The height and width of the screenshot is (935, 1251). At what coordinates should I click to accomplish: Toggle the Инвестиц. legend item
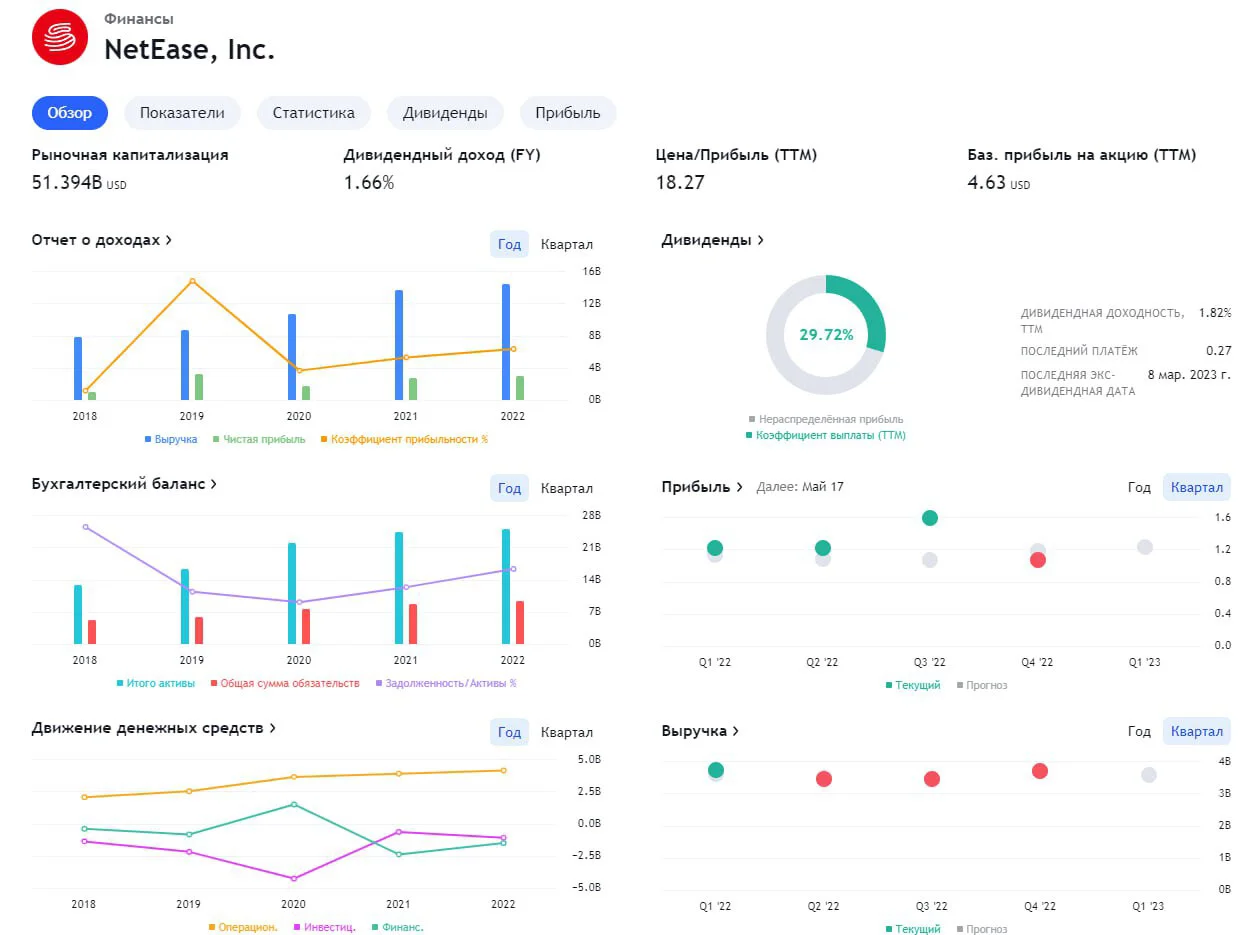click(x=325, y=927)
